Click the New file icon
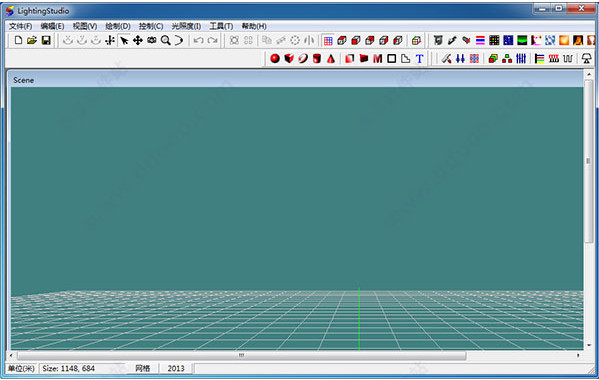This screenshot has height=380, width=599. tap(18, 40)
